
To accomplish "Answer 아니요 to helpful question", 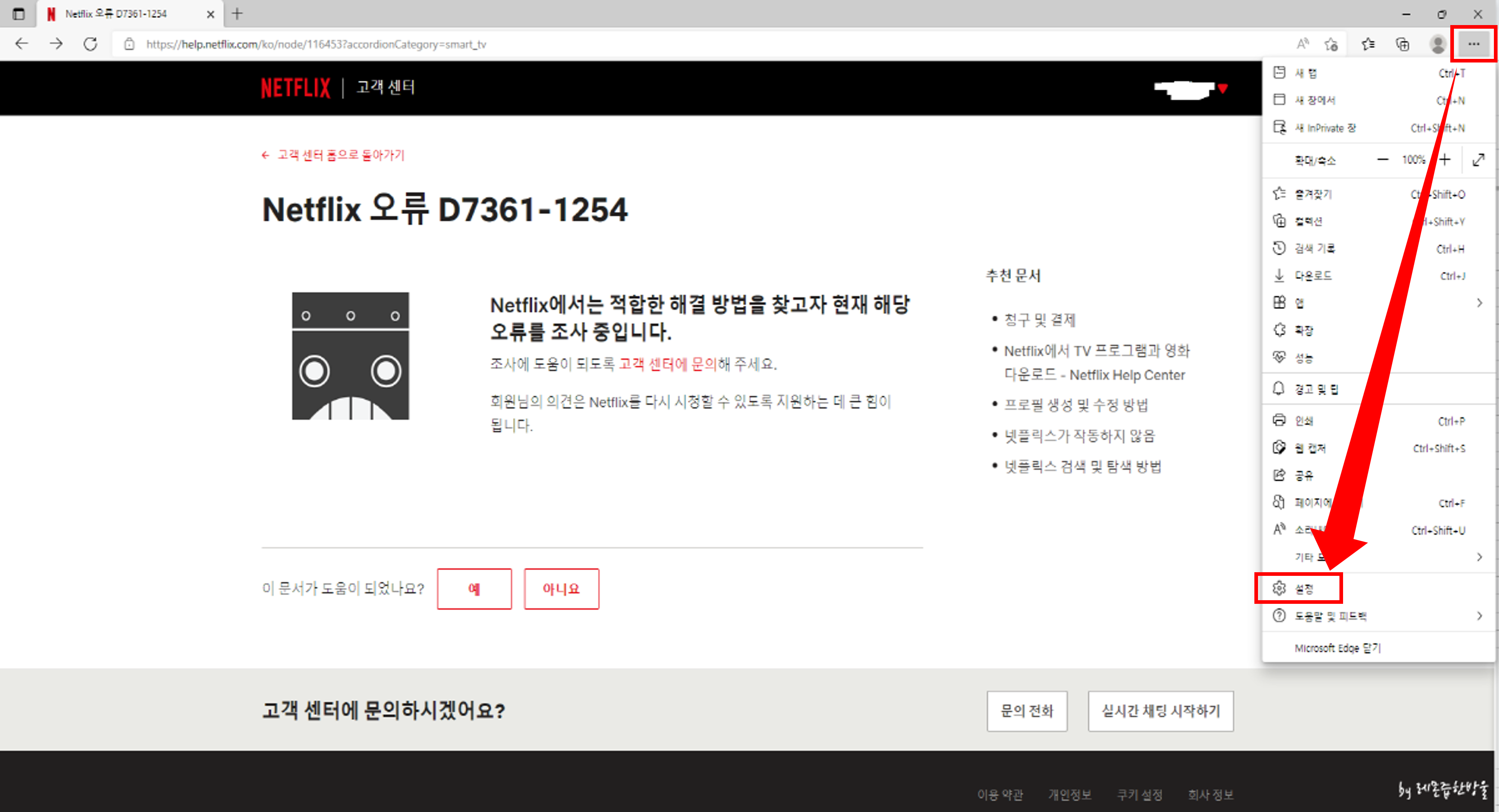I will [x=561, y=589].
